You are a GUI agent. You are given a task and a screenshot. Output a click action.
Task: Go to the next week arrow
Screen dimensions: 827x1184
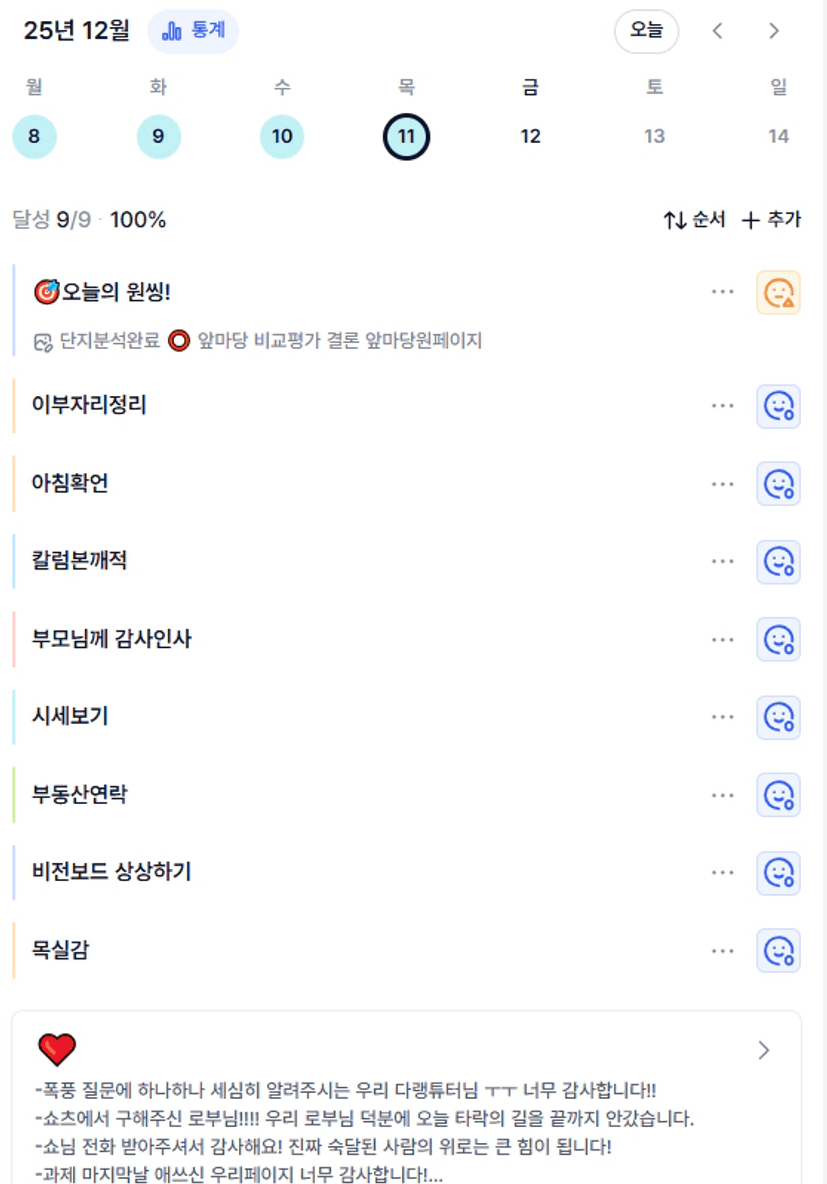[773, 31]
